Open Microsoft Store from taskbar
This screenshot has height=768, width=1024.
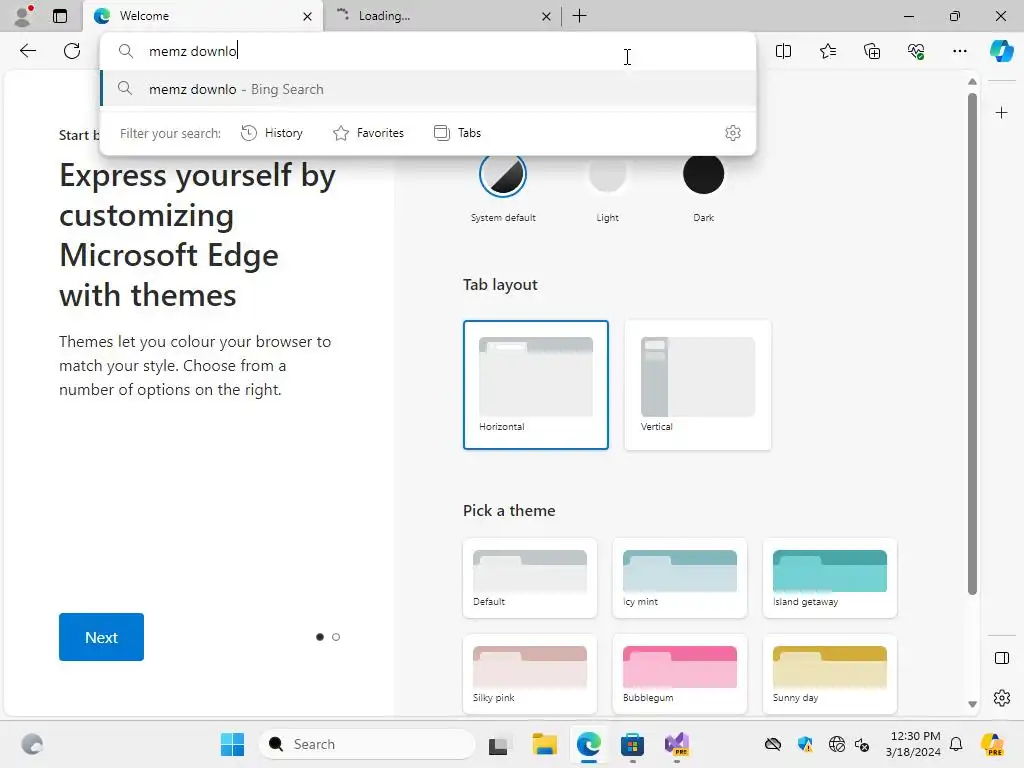point(632,744)
